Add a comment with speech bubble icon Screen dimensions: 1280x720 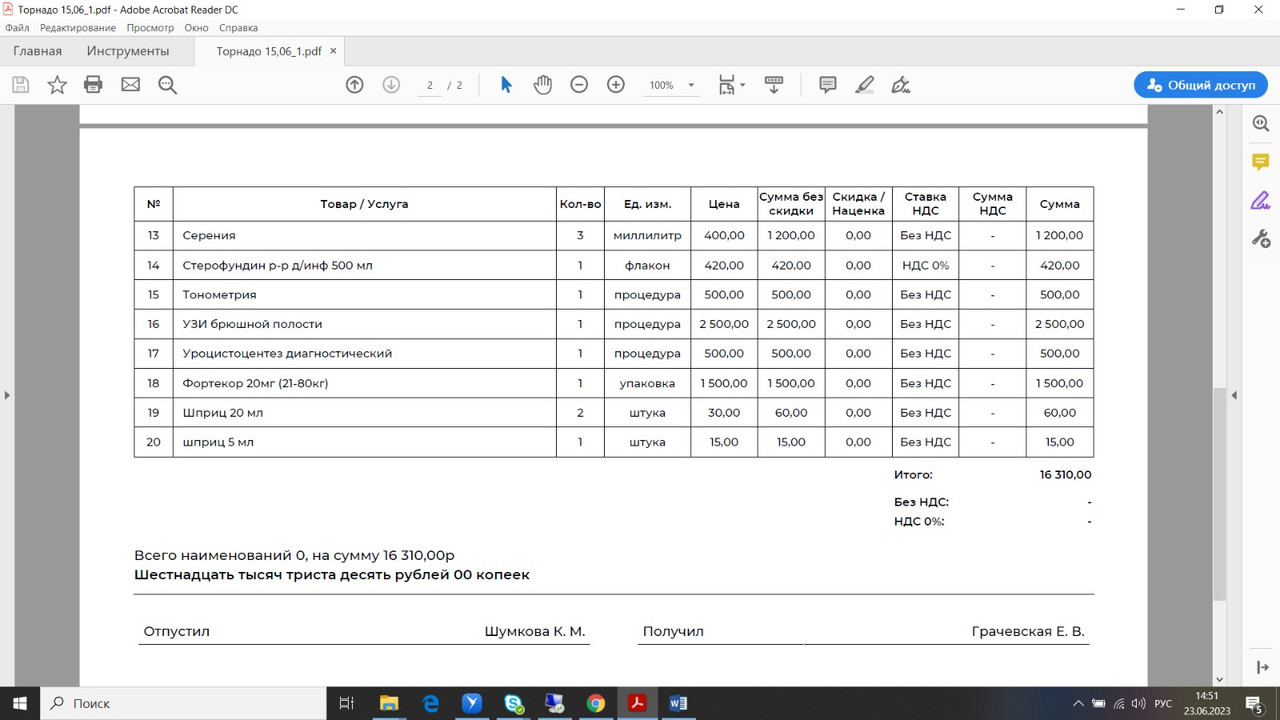828,85
